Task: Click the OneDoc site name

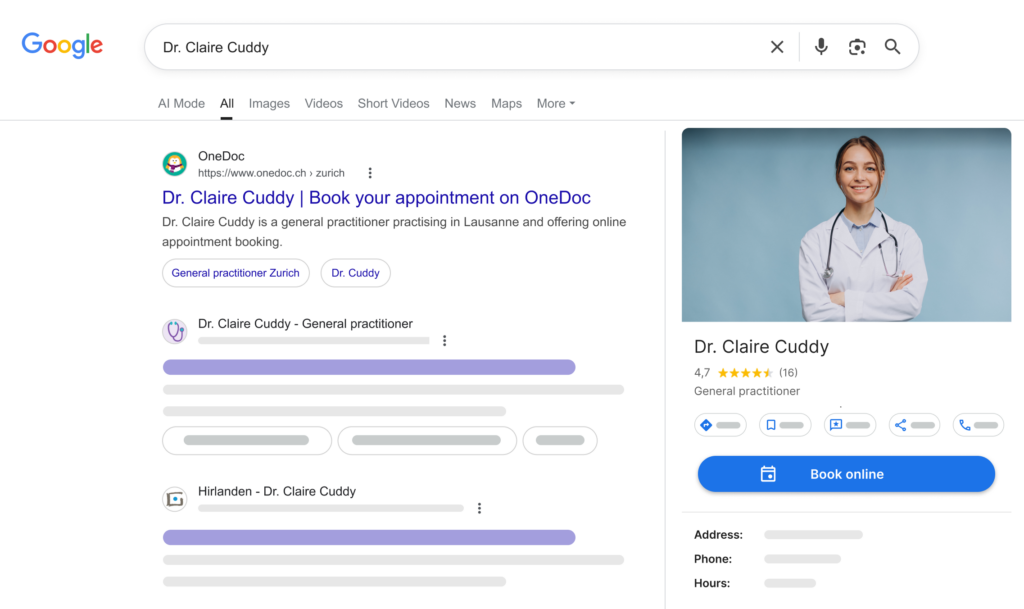Action: (x=221, y=156)
